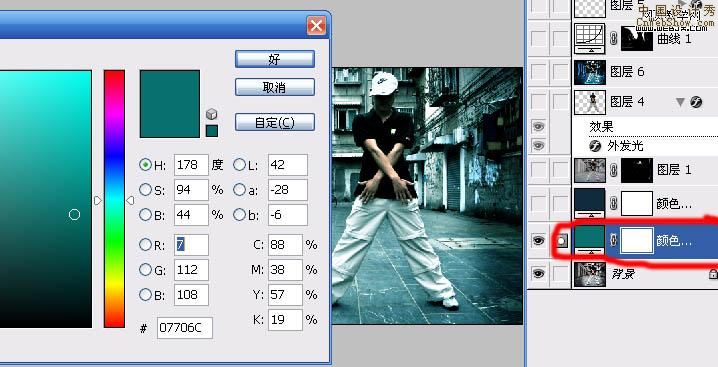The height and width of the screenshot is (367, 718).
Task: Click chain link on dark navy 颜色 layer
Action: 614,203
